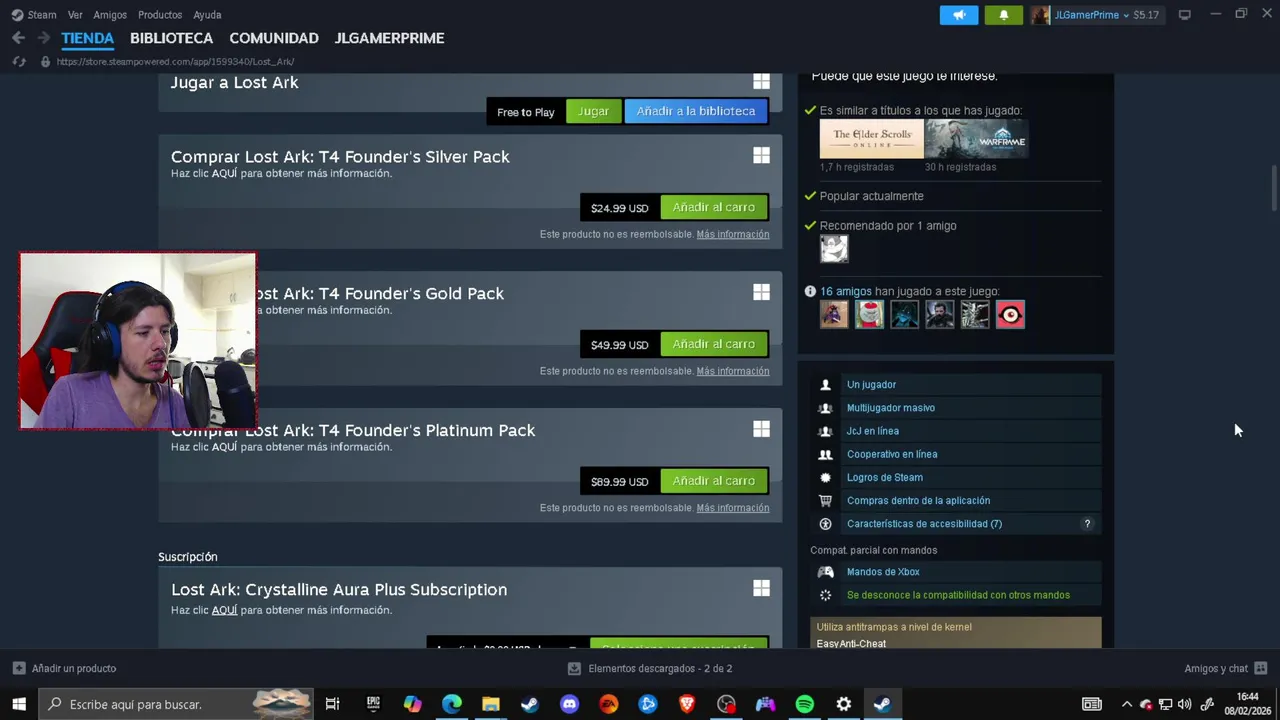Open Discord from the taskbar
The width and height of the screenshot is (1280, 720).
[x=569, y=704]
